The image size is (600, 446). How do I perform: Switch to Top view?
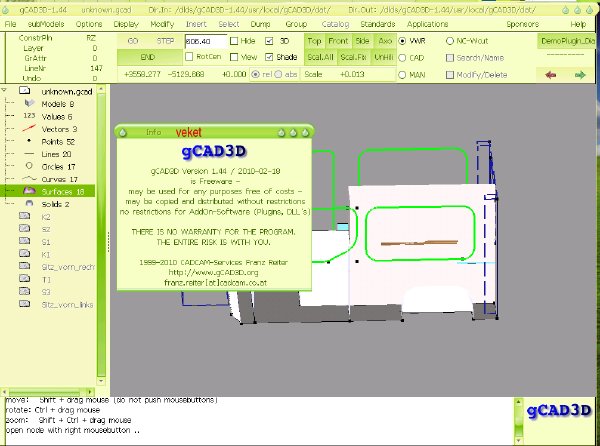[x=314, y=41]
